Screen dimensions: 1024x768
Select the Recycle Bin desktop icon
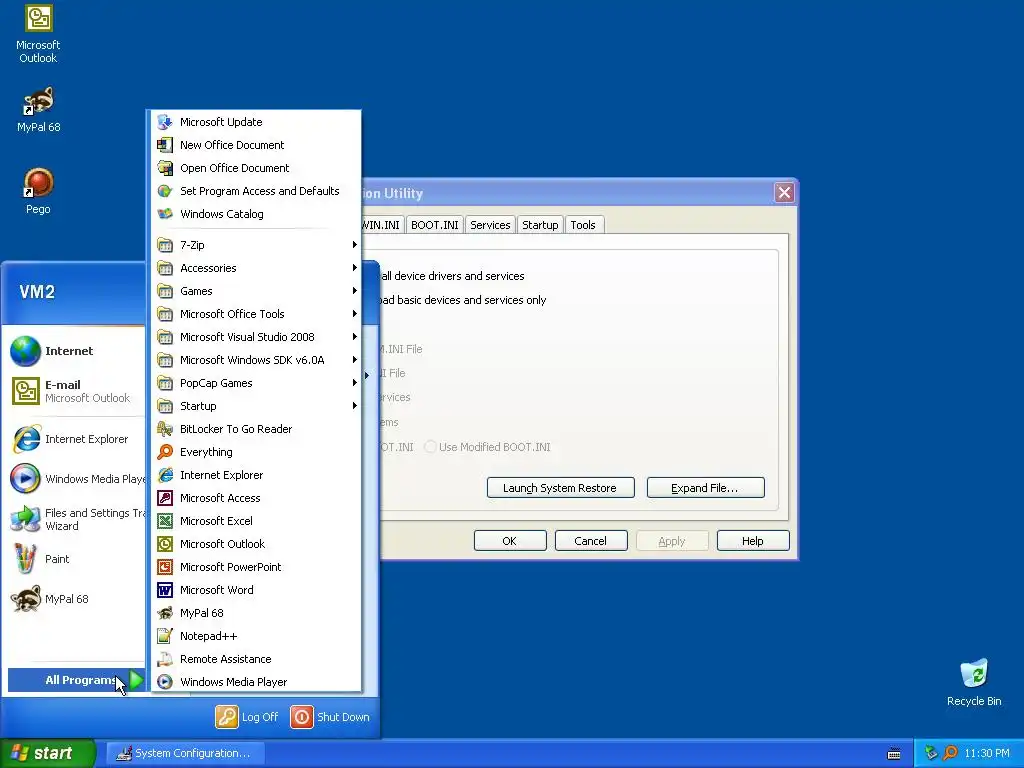click(x=974, y=682)
